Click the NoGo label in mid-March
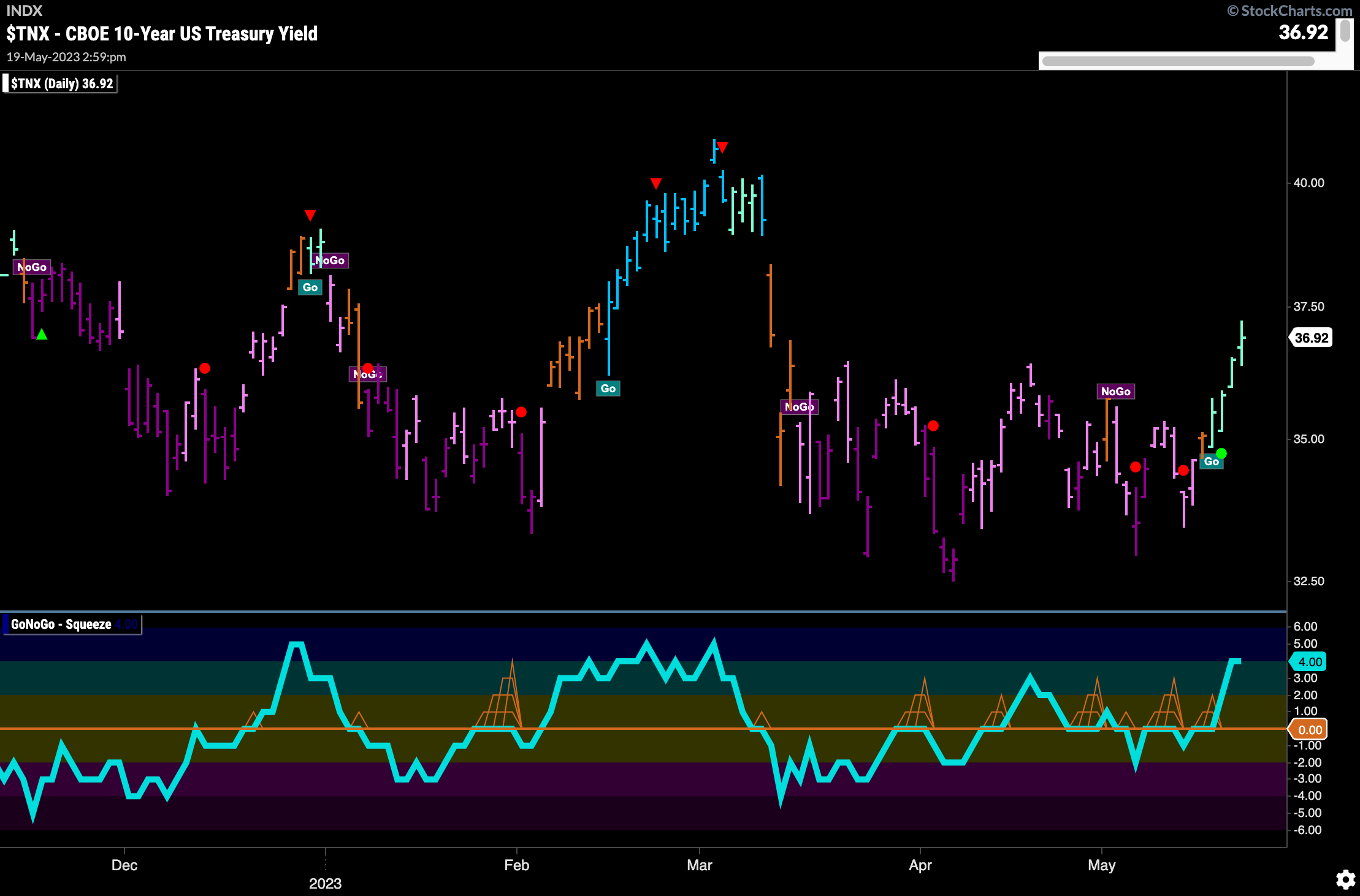 (x=799, y=407)
